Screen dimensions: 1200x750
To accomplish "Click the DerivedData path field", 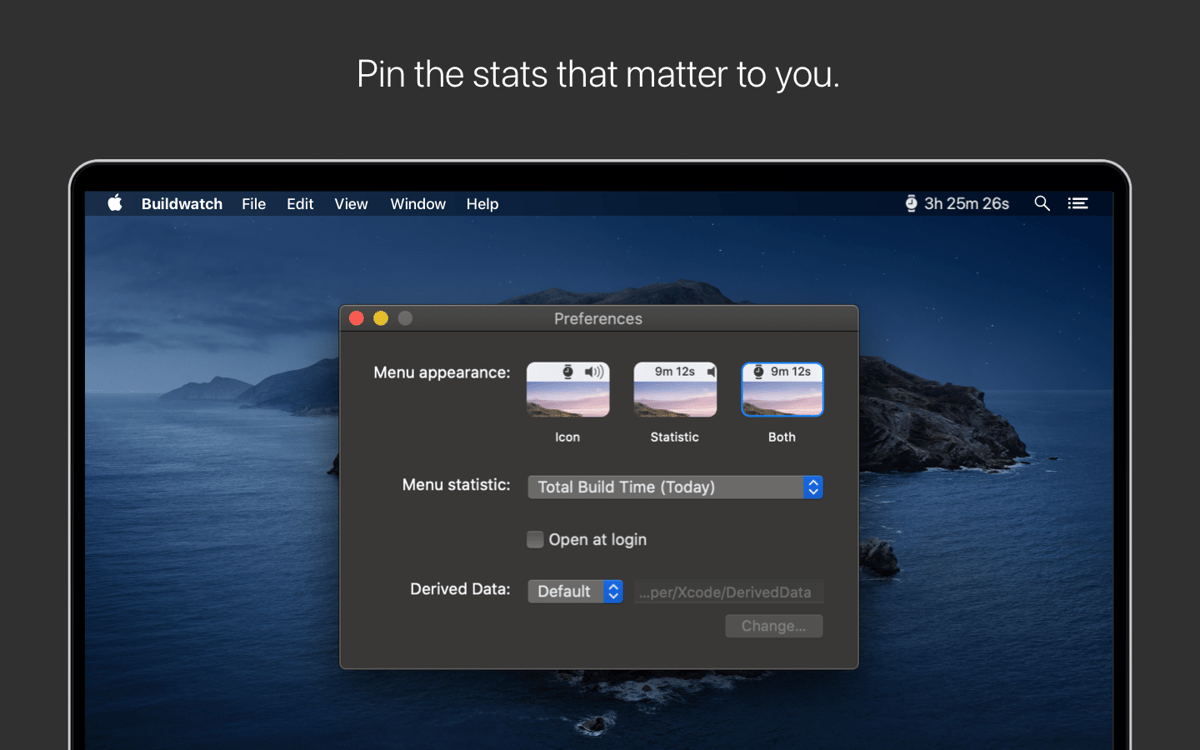I will 728,591.
